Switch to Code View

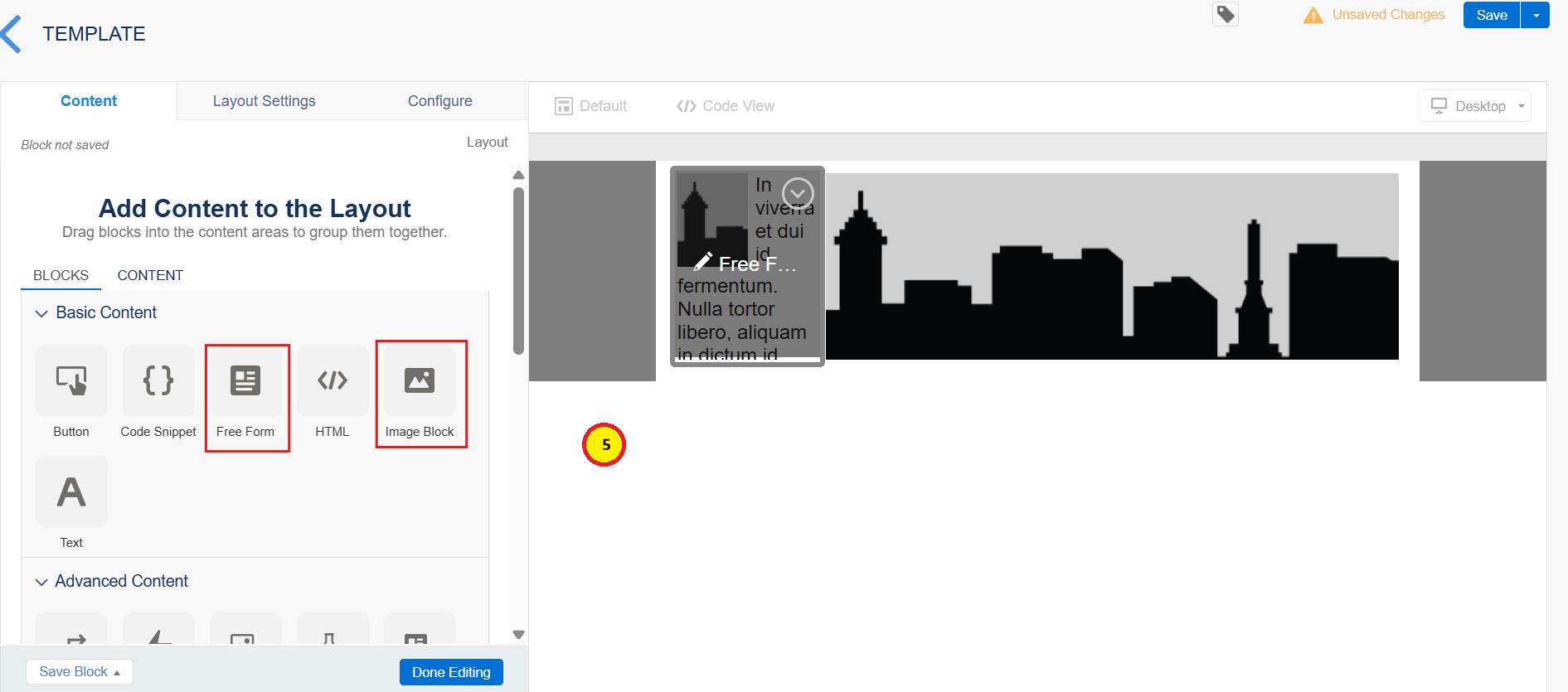click(x=726, y=106)
